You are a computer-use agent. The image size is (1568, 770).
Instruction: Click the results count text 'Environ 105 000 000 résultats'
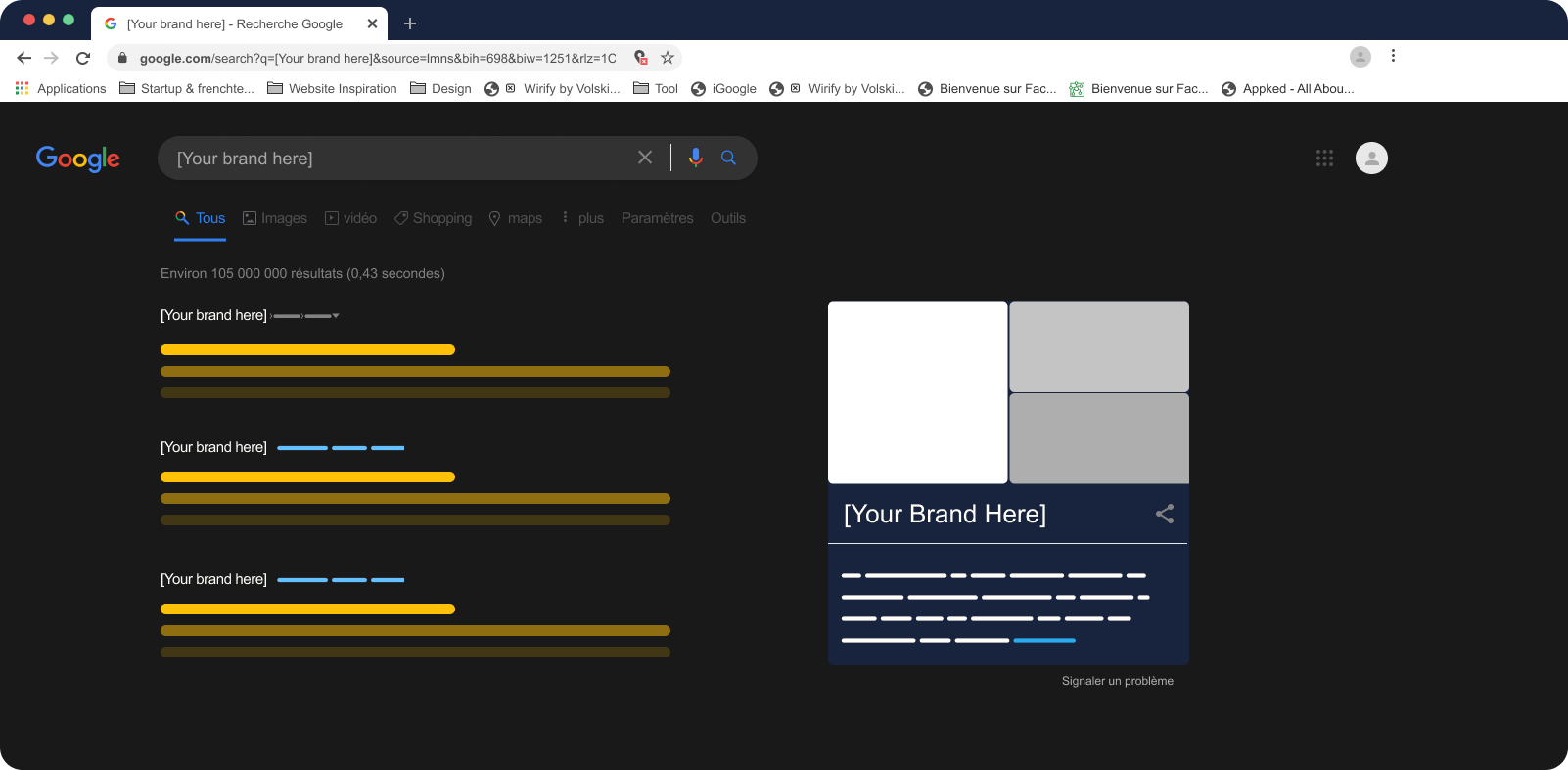[x=252, y=273]
